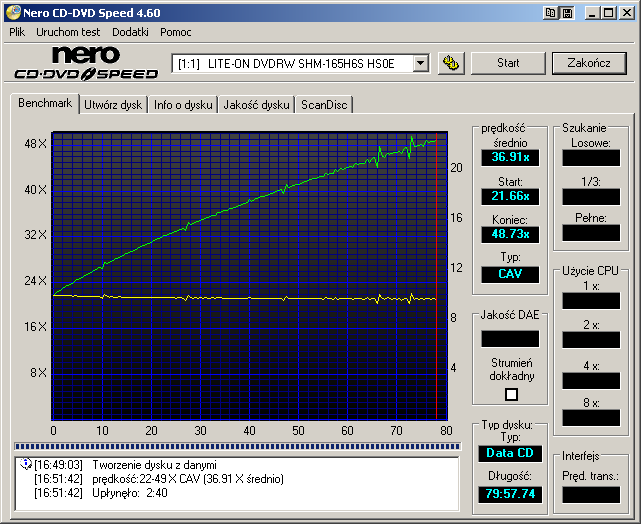Click the copy-to-clipboard icon in the title bar
This screenshot has height=524, width=641.
click(x=551, y=13)
